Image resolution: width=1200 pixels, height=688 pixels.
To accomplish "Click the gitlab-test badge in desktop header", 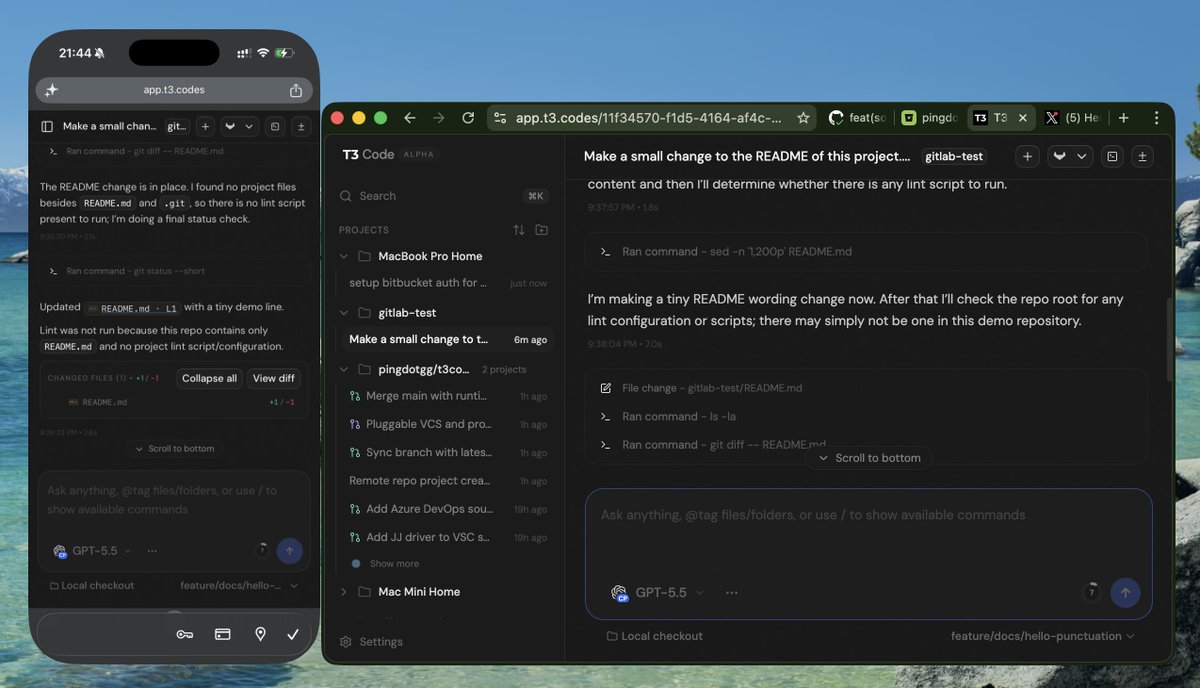I will point(954,156).
